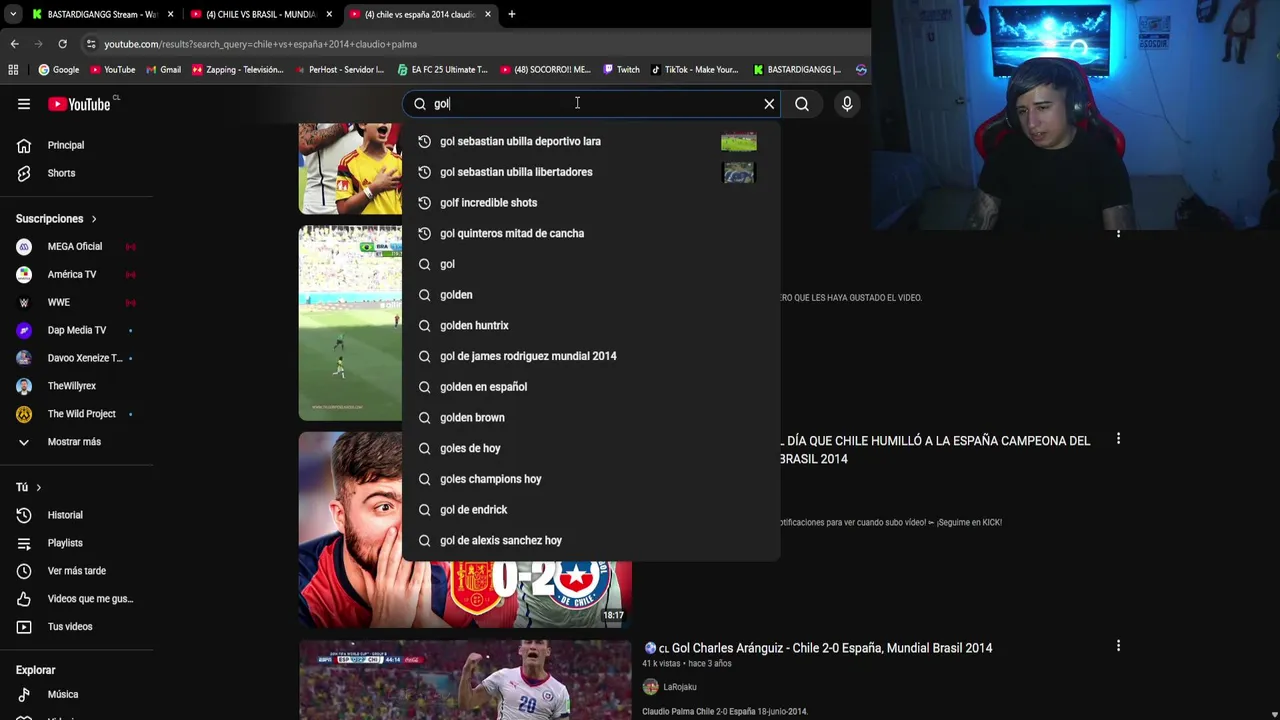Image resolution: width=1280 pixels, height=720 pixels.
Task: Select suggestion 'golf incredible shots'
Action: coord(590,203)
